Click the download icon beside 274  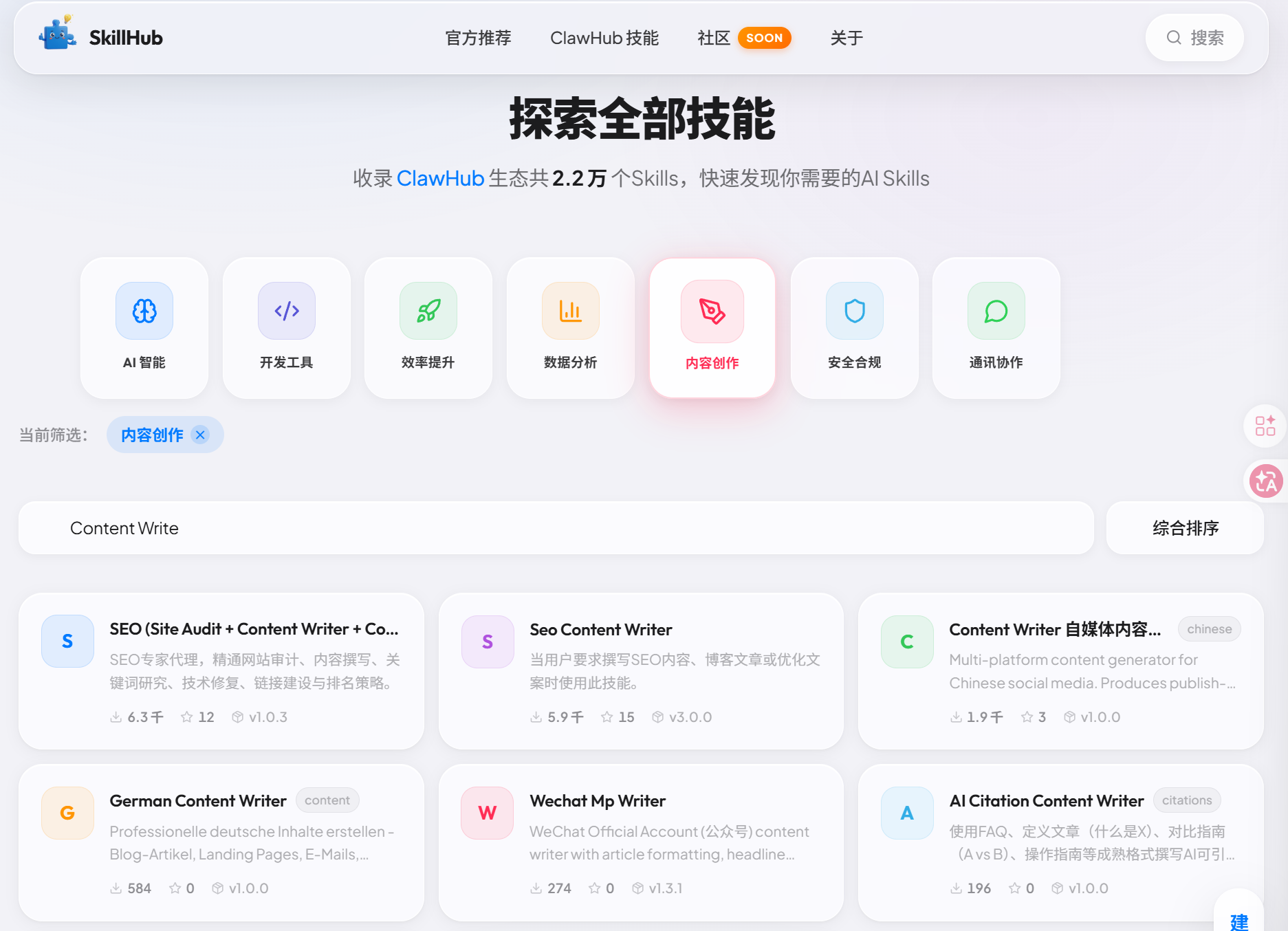pyautogui.click(x=536, y=888)
